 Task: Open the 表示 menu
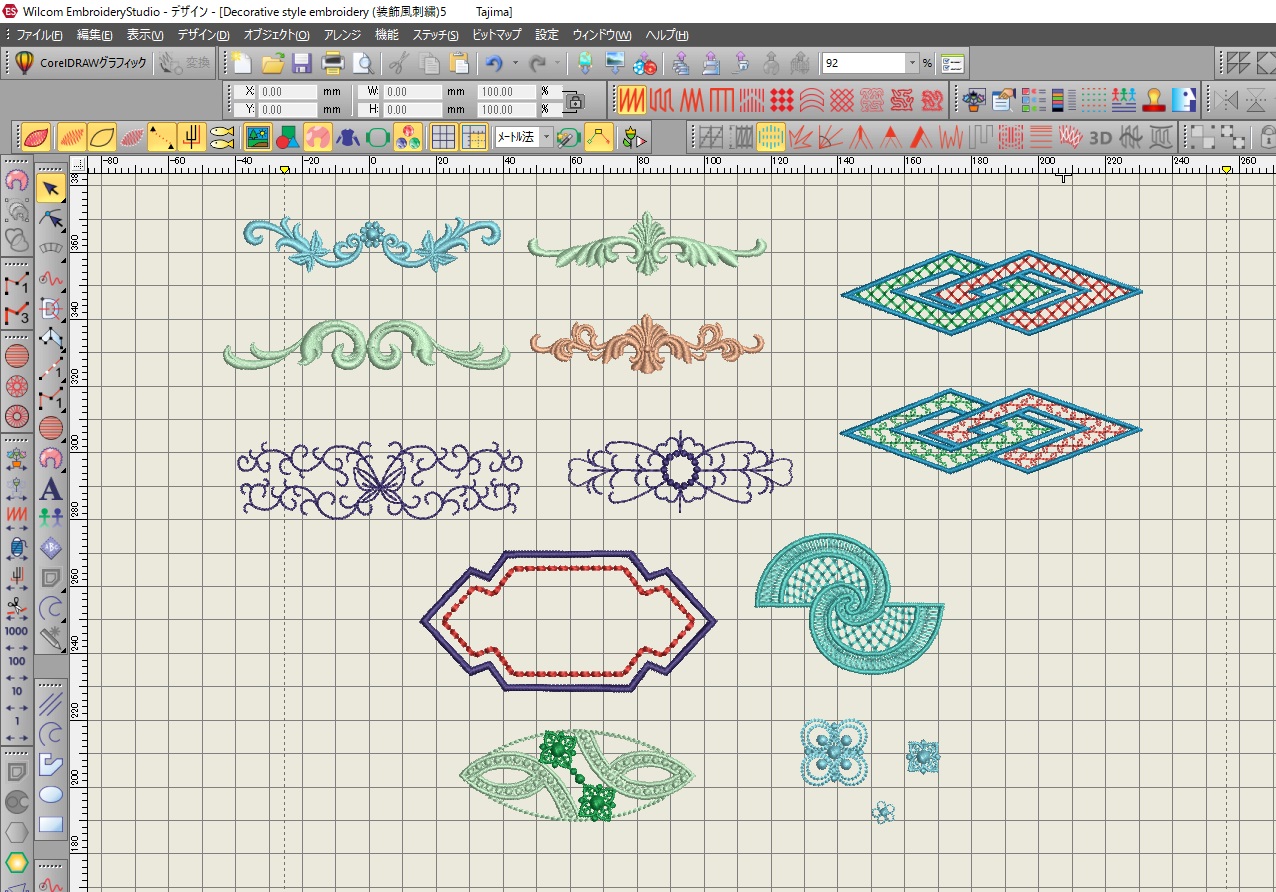coord(144,35)
